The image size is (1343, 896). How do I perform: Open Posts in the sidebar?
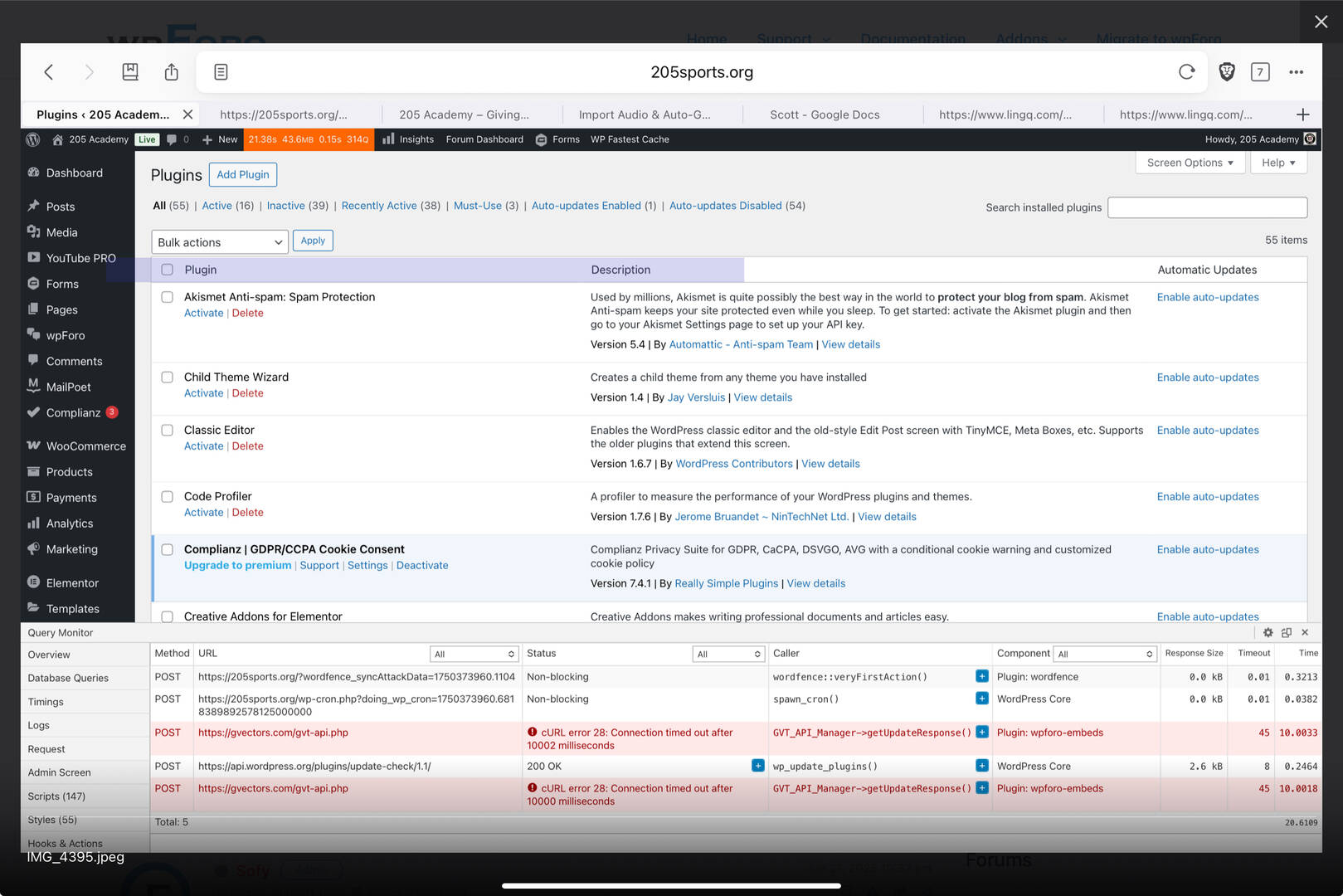tap(61, 207)
